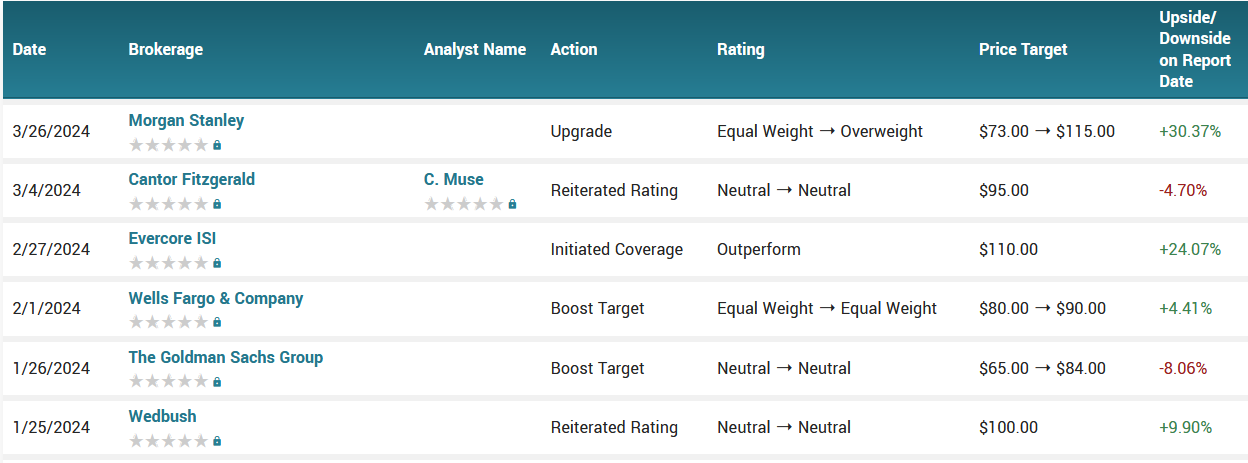The image size is (1248, 463).
Task: Click the Upgrade action cell
Action: point(581,131)
